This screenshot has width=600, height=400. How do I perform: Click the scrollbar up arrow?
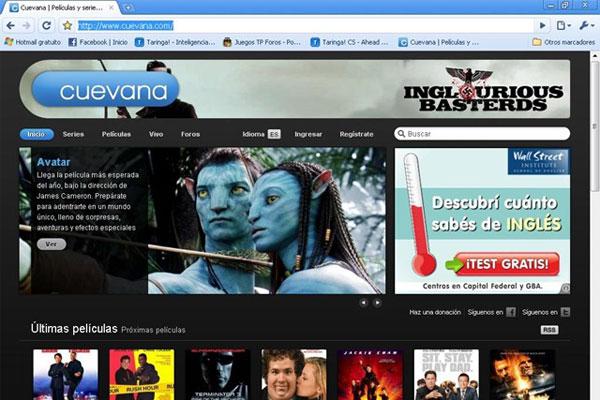(595, 56)
